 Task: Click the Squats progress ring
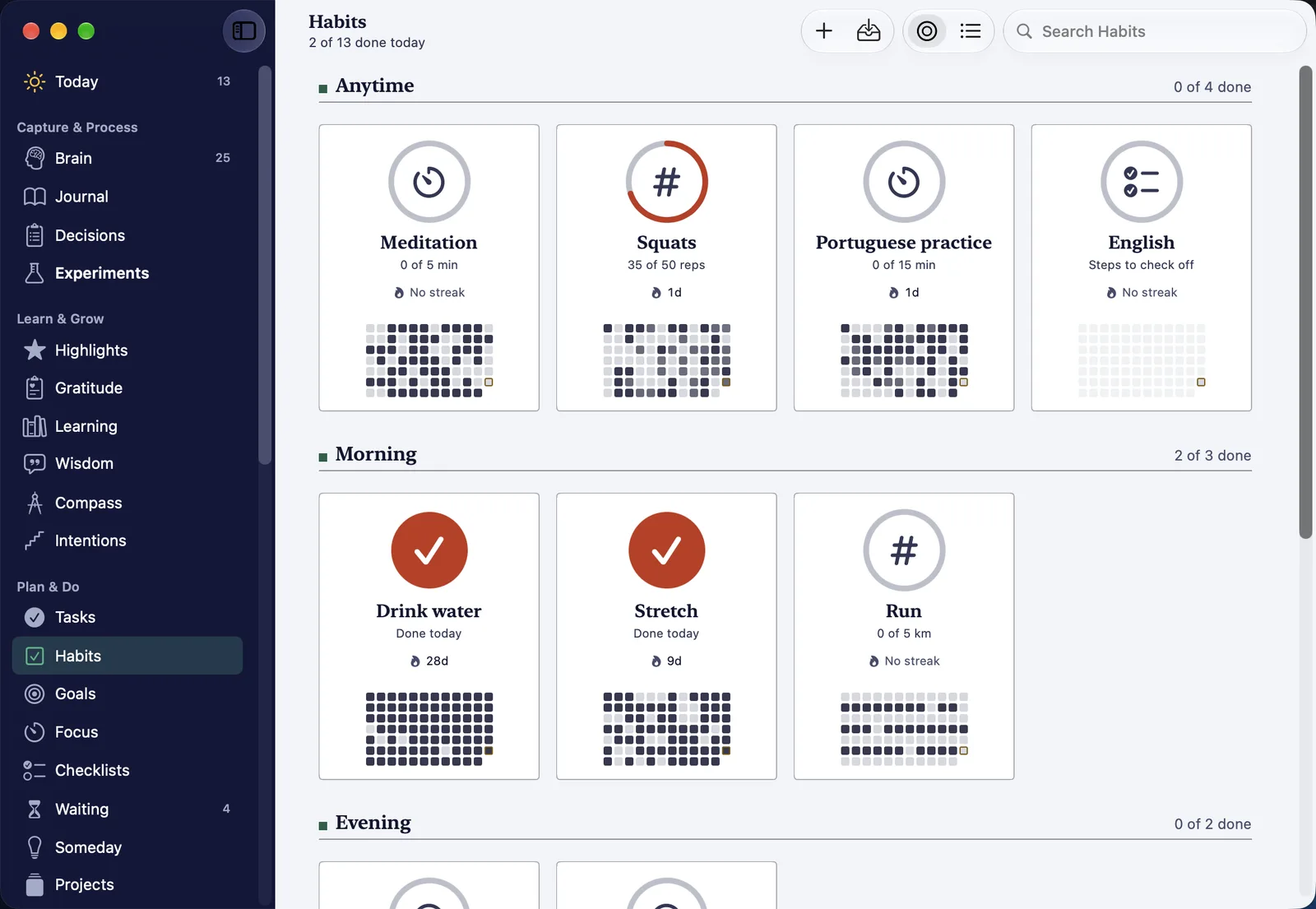tap(666, 182)
